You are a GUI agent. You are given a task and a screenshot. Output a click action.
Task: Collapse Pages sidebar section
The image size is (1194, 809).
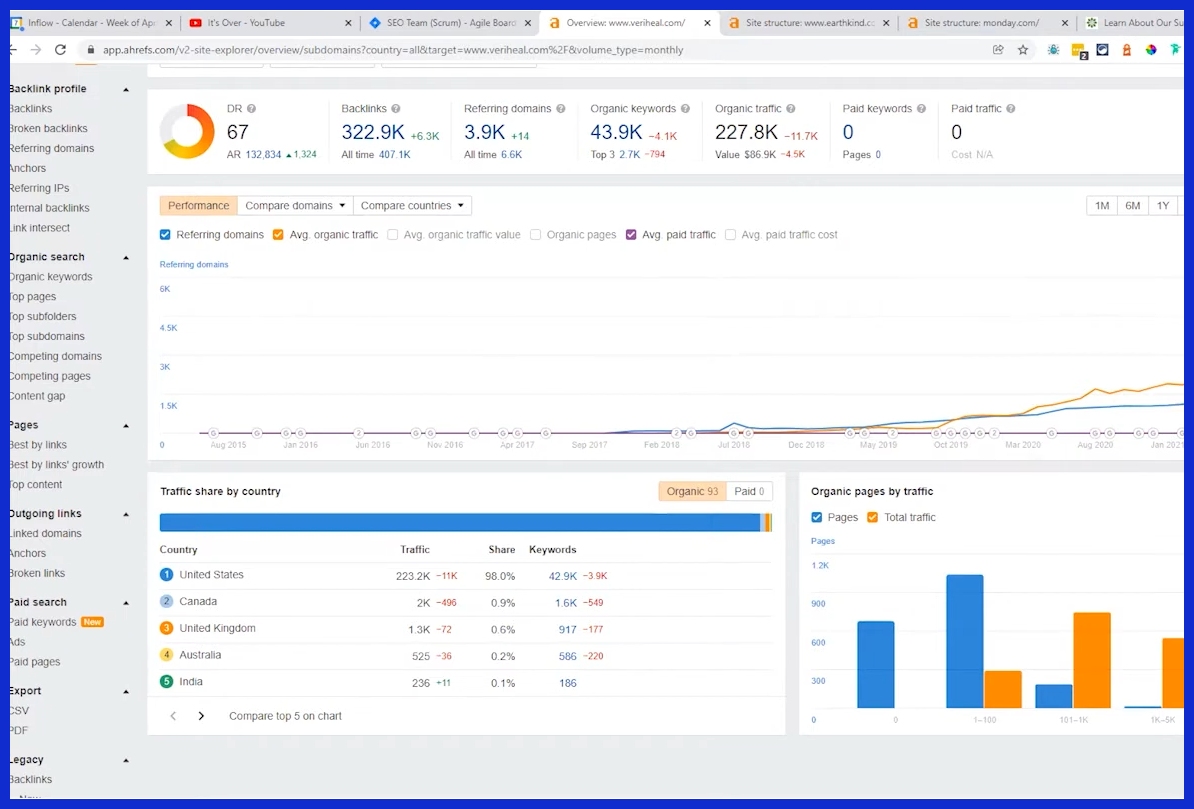126,426
